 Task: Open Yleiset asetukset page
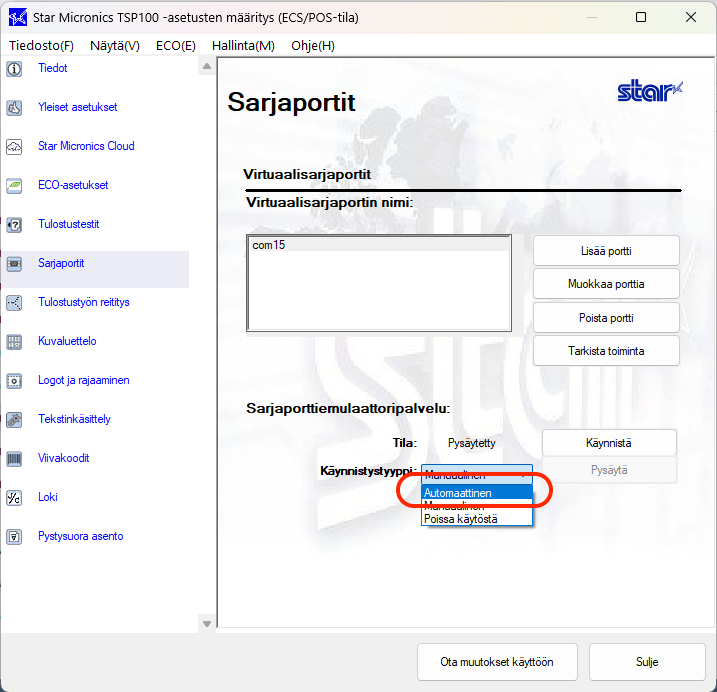tap(78, 107)
